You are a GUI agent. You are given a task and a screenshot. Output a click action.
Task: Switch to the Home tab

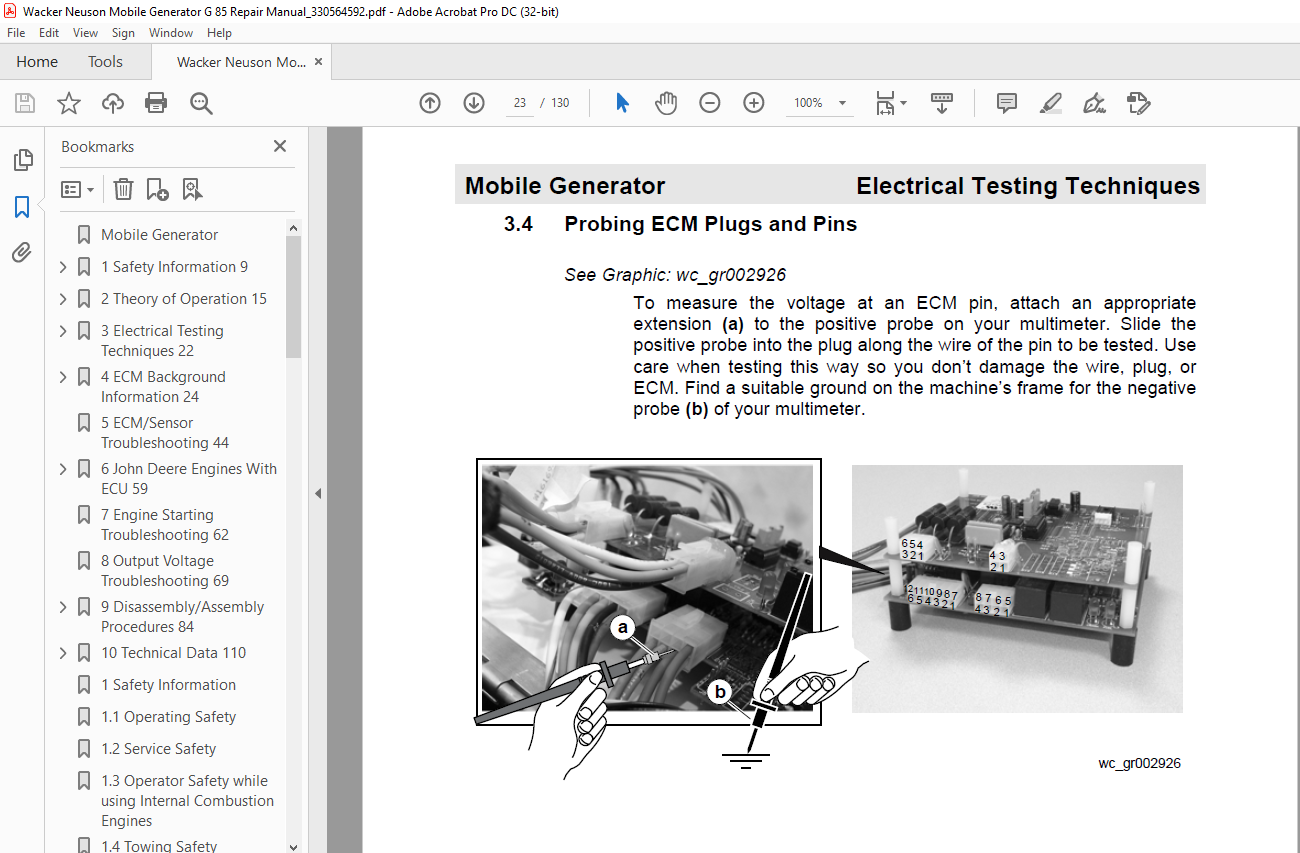37,61
